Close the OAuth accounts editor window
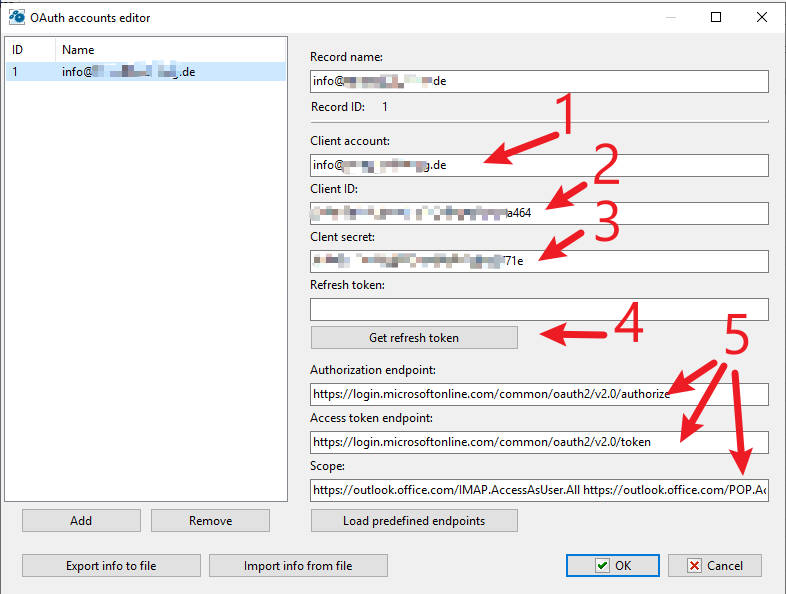The width and height of the screenshot is (786, 594). click(x=762, y=17)
